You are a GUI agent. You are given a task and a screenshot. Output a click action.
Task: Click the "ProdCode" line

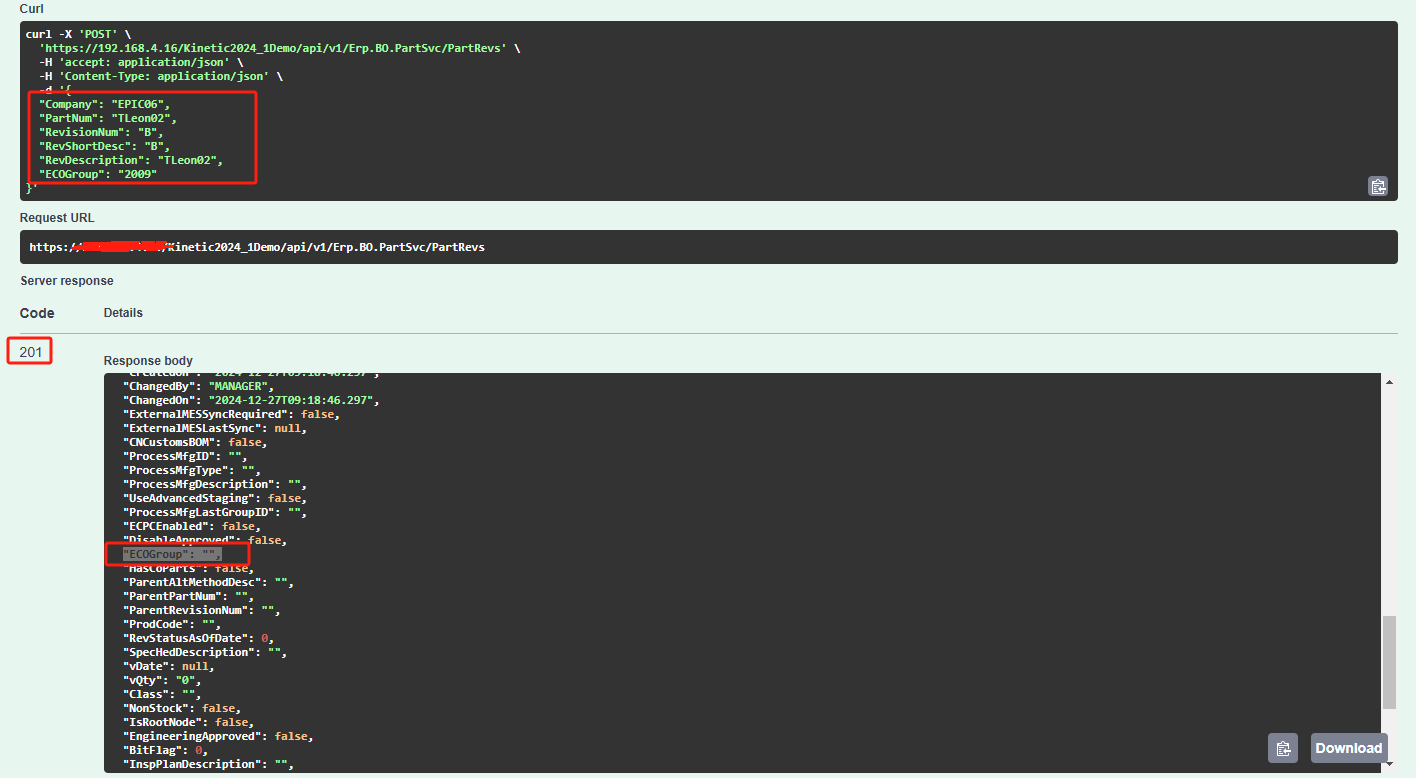tap(171, 624)
